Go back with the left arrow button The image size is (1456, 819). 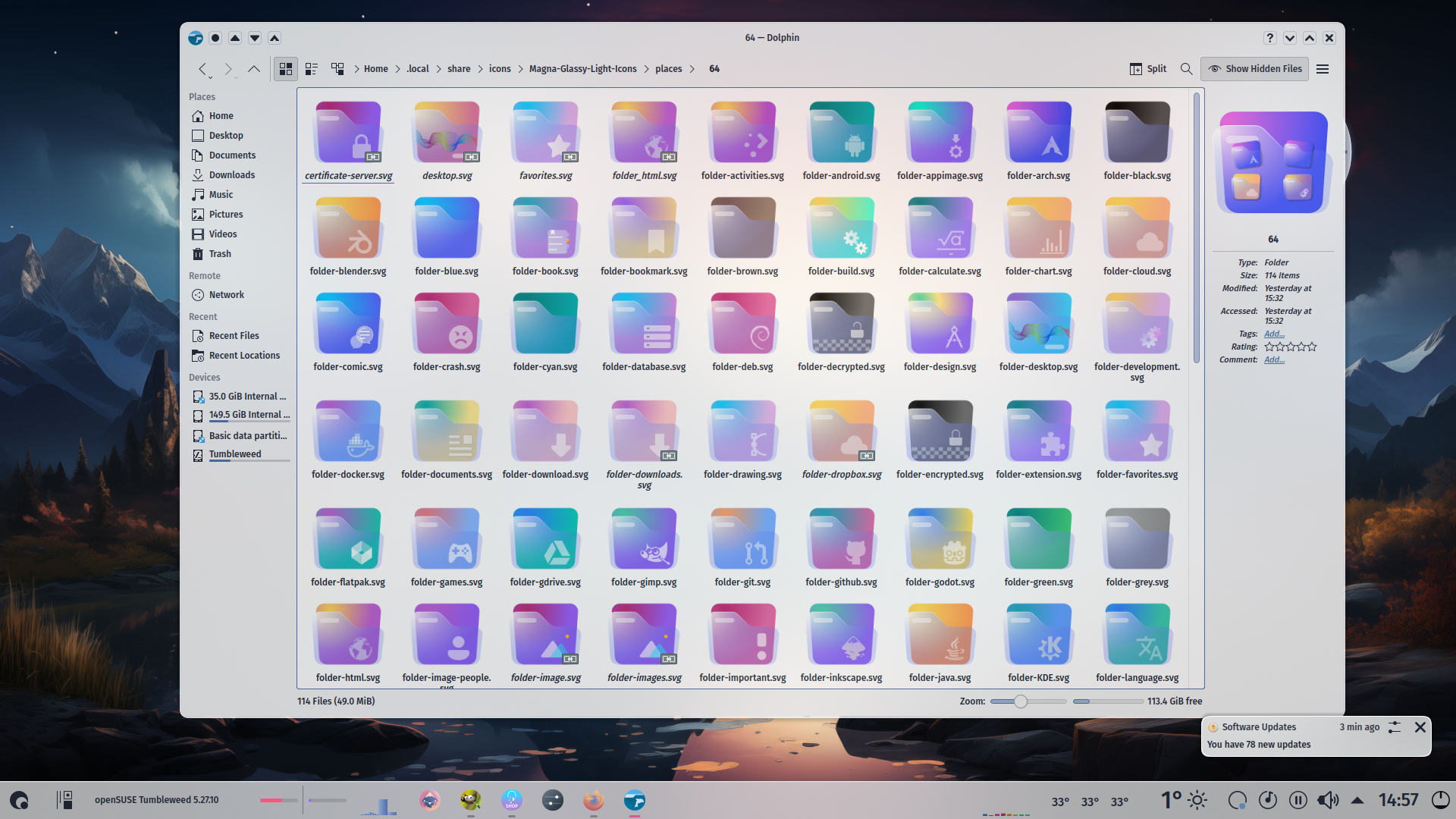(x=202, y=69)
